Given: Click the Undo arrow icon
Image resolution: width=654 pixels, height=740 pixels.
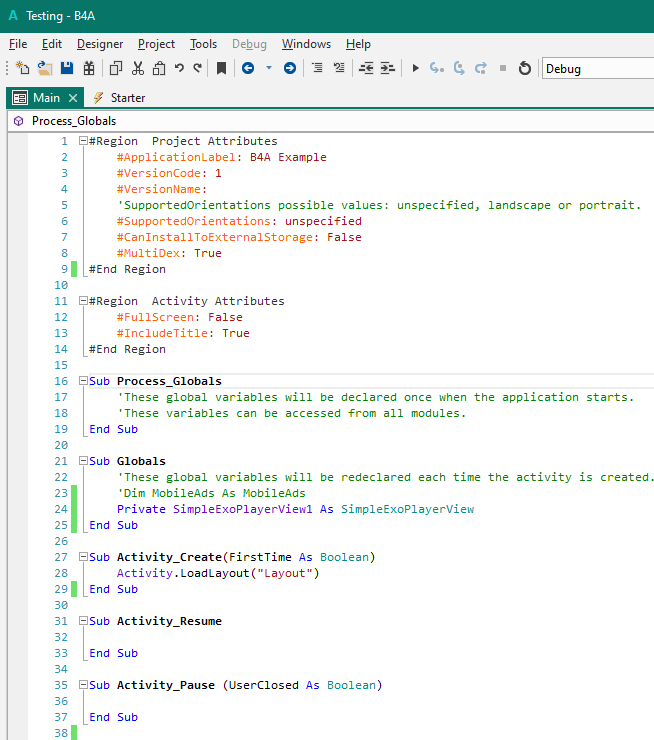Looking at the screenshot, I should 179,68.
